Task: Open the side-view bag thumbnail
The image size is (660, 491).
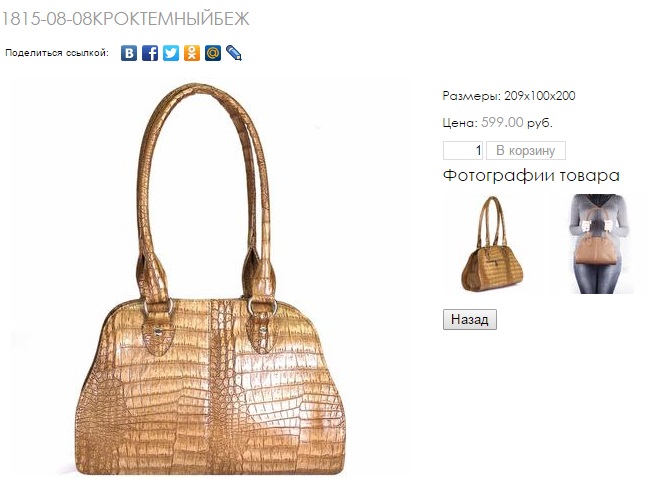Action: tap(492, 244)
